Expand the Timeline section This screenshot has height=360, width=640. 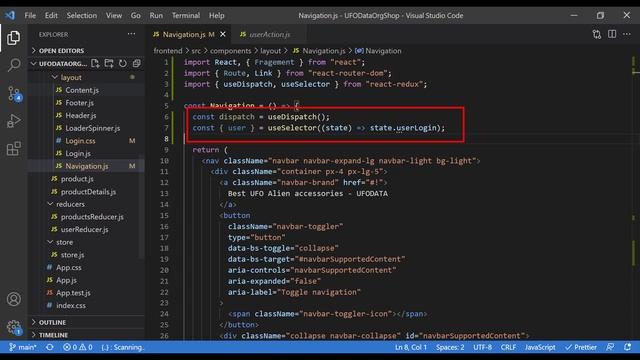[86, 335]
